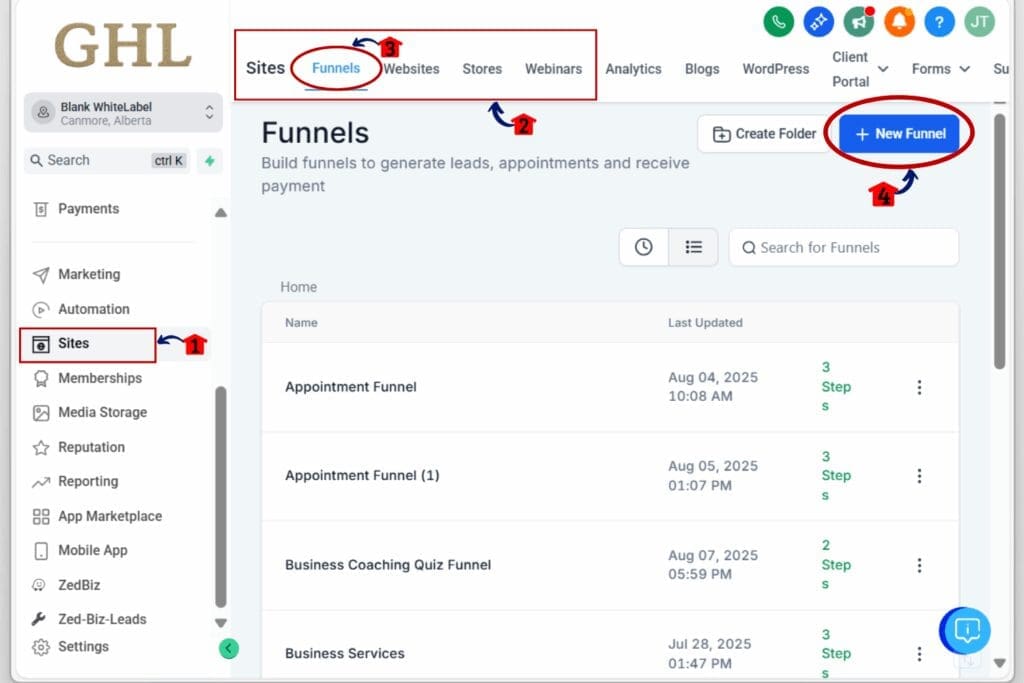Image resolution: width=1024 pixels, height=683 pixels.
Task: Click the New Funnel button
Action: [x=899, y=134]
